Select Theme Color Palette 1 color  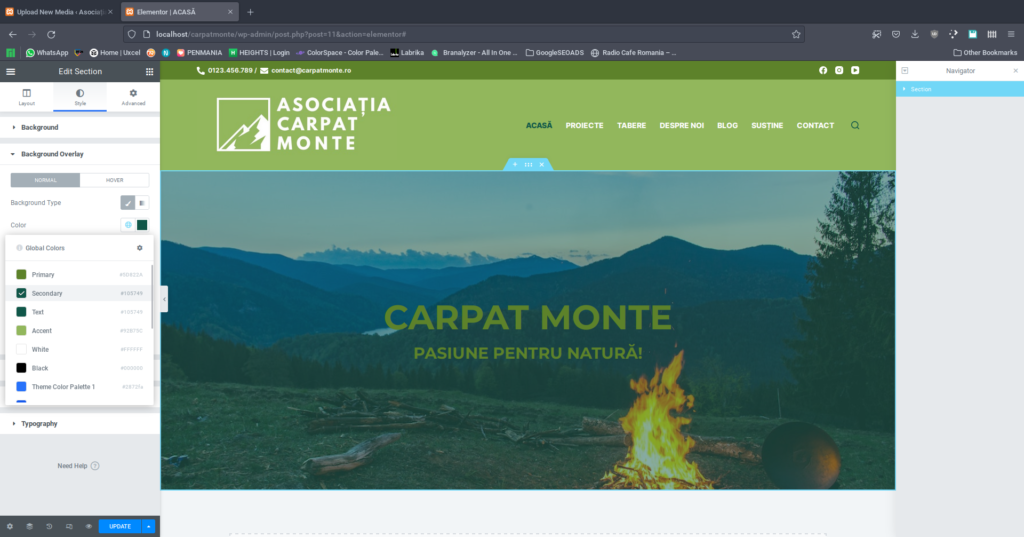(x=79, y=387)
